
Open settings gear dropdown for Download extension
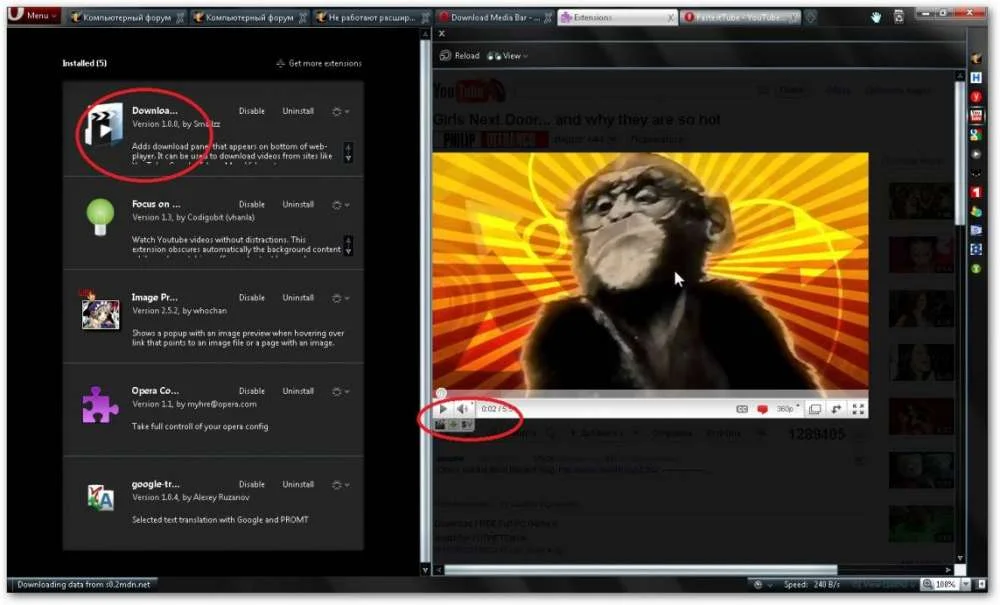(340, 112)
